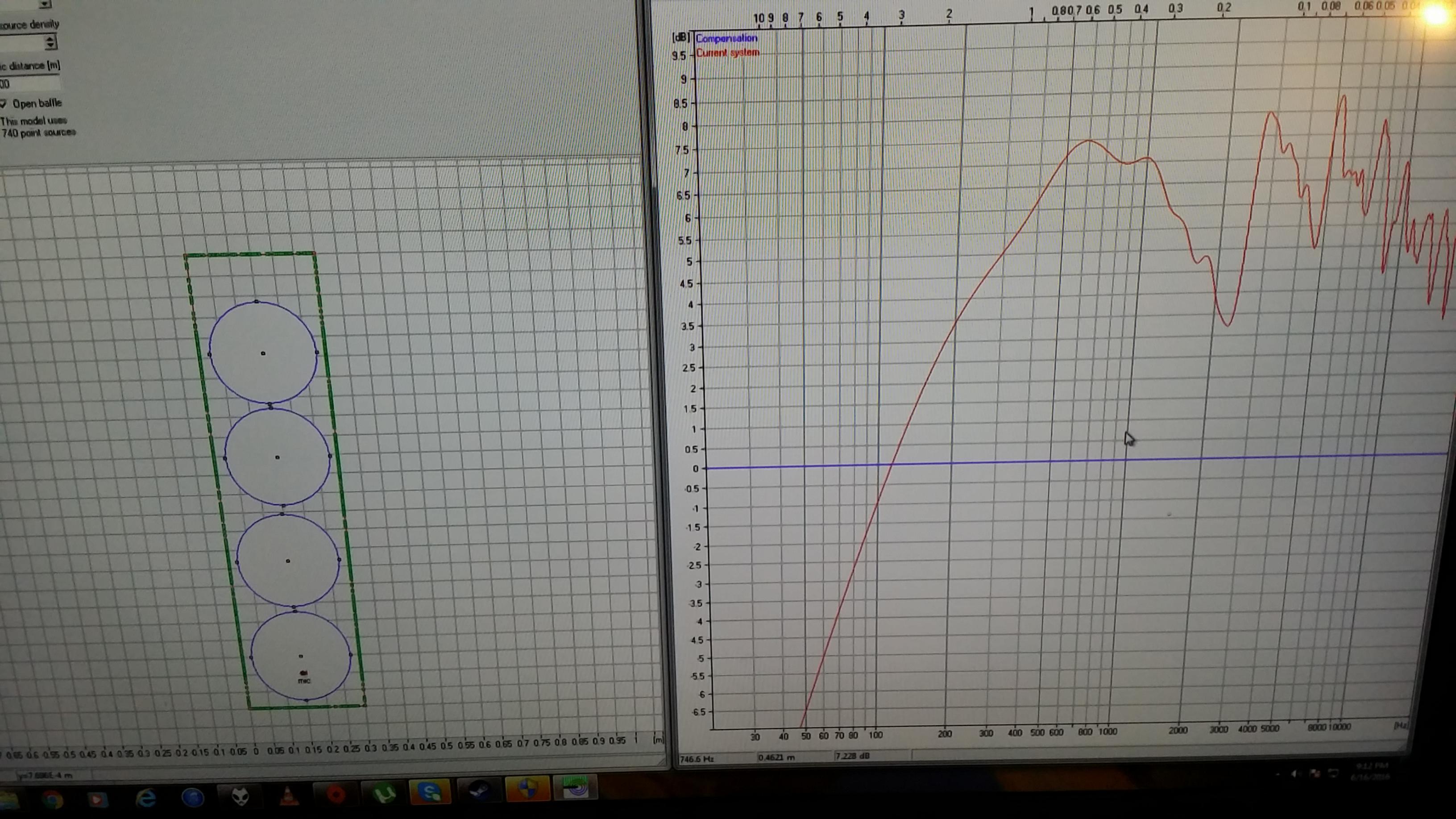Screen dimensions: 1456x819
Task: Click the green baffle bottom-right corner handle
Action: pos(364,705)
